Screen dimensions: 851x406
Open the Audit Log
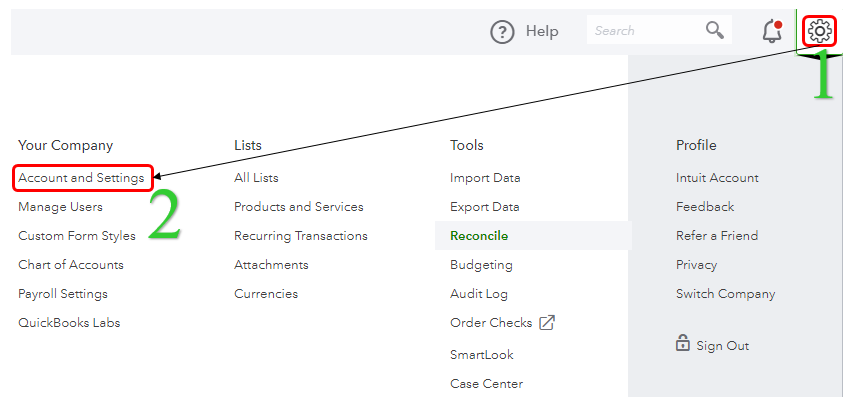click(x=479, y=294)
